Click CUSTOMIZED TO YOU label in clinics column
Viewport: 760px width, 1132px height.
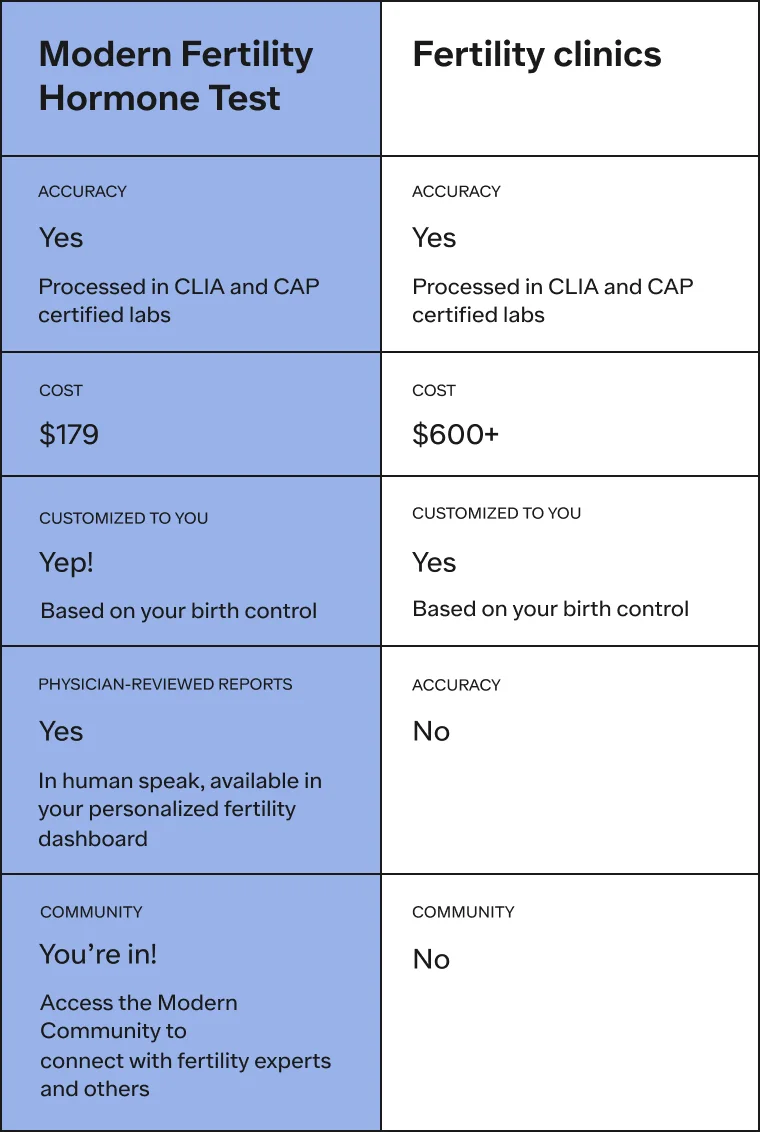coord(496,513)
